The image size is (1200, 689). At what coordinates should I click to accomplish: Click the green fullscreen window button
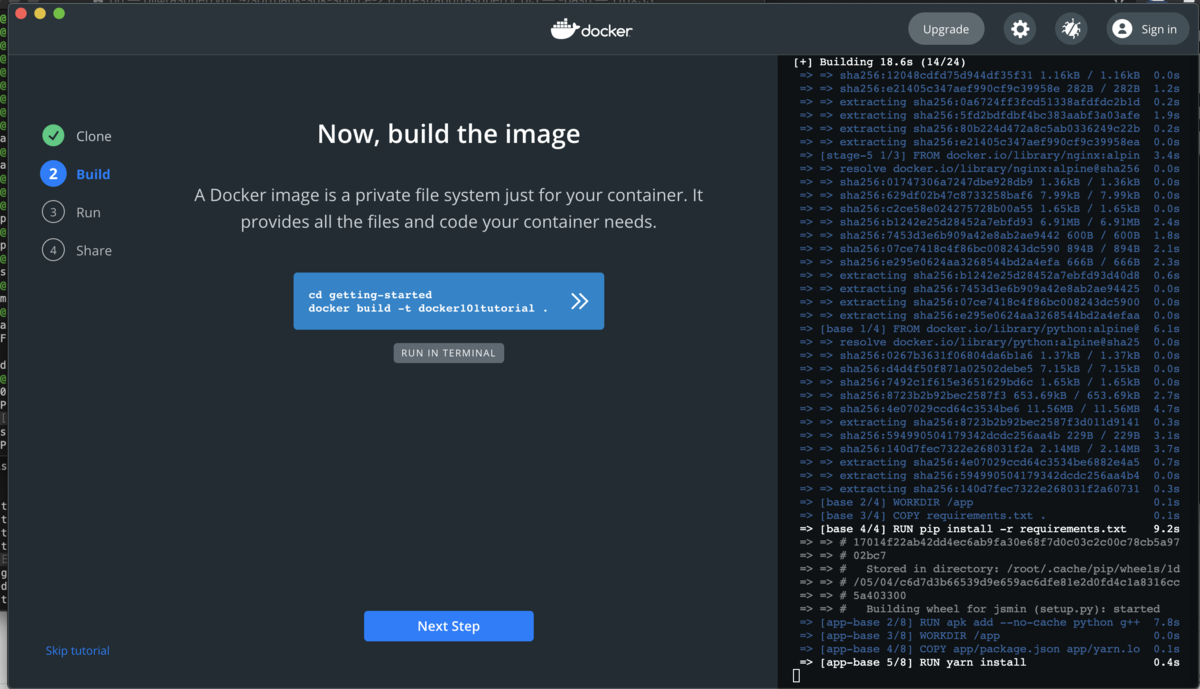pyautogui.click(x=59, y=13)
